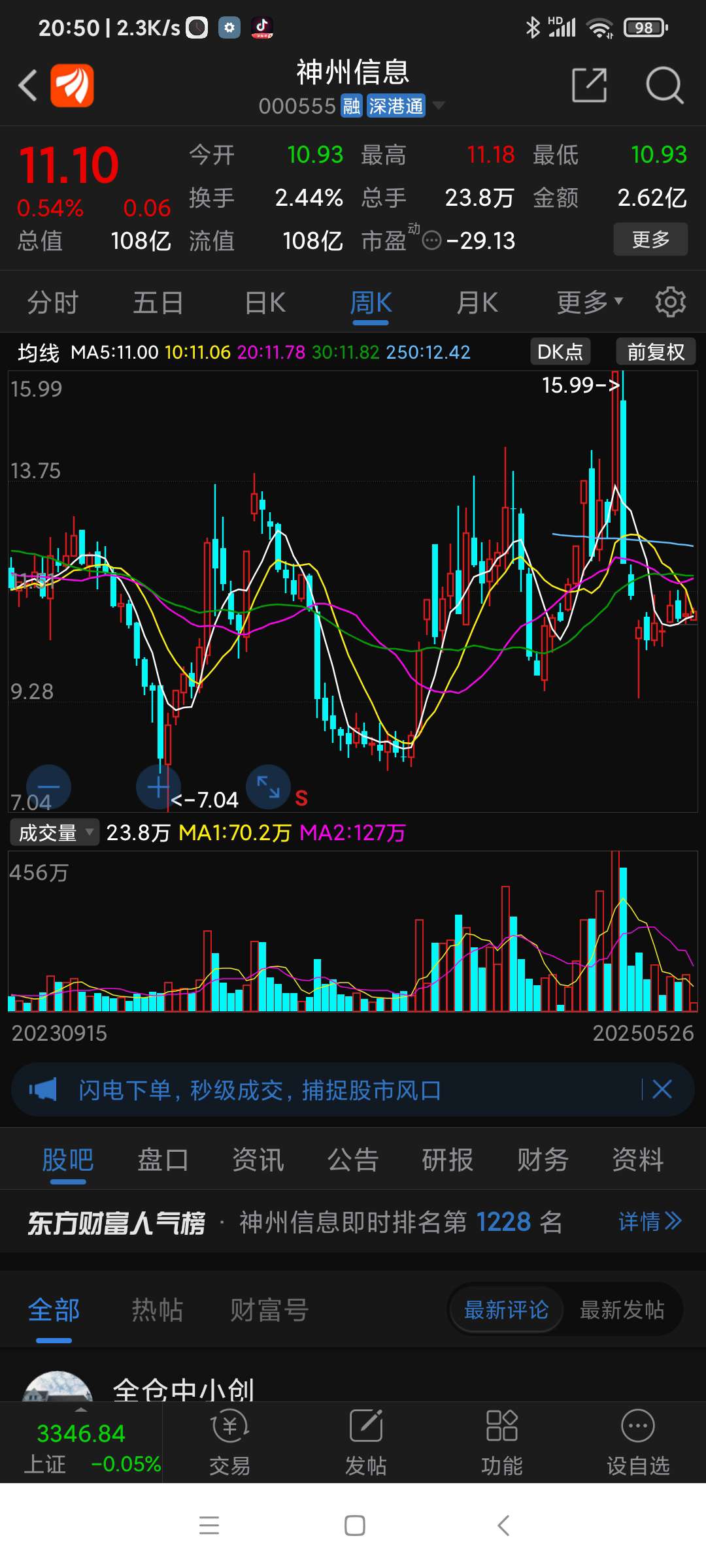Tap the 7.04 low price marker
The image size is (706, 1568).
point(204,800)
